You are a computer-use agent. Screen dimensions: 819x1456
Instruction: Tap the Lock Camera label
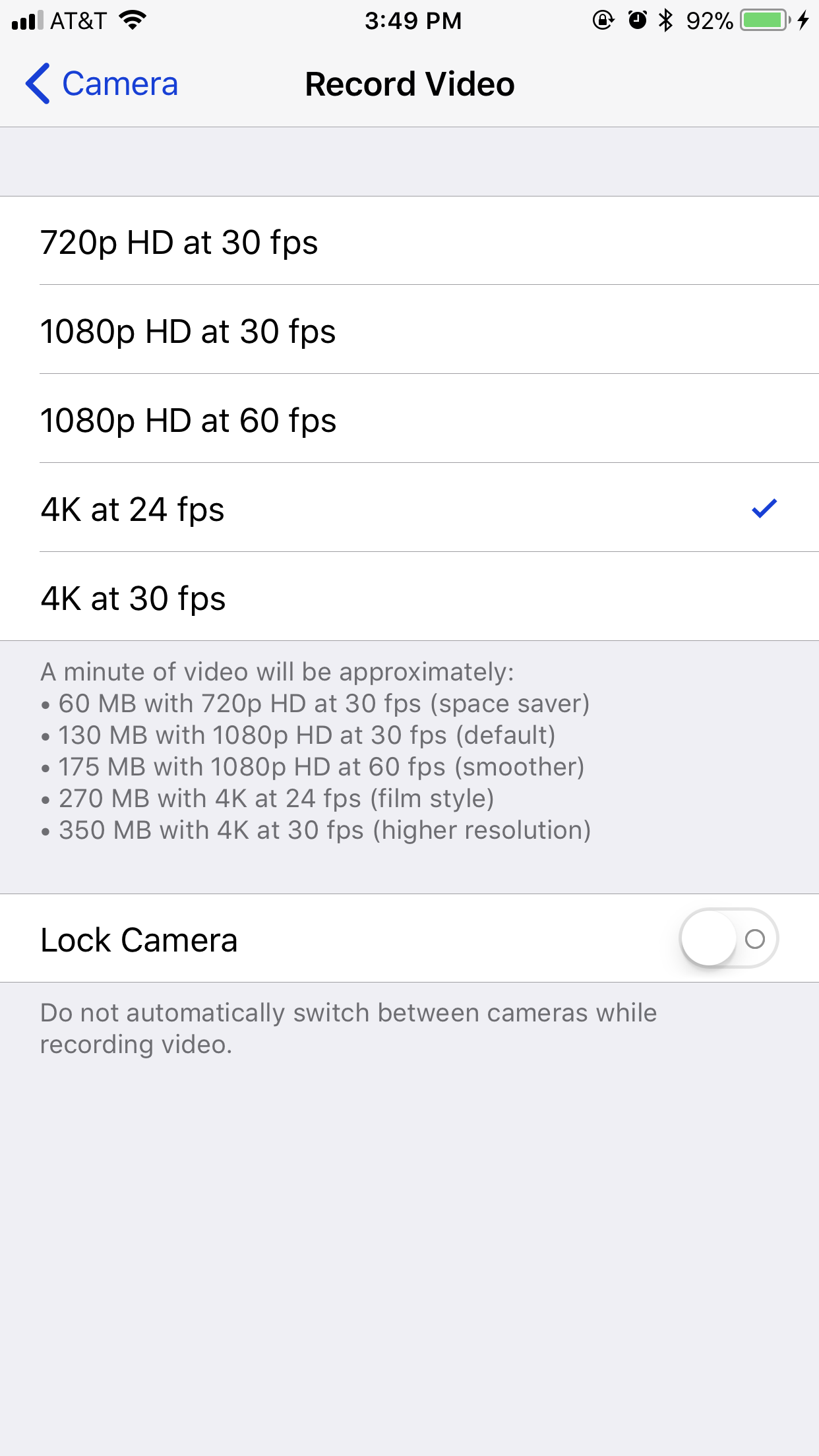138,939
